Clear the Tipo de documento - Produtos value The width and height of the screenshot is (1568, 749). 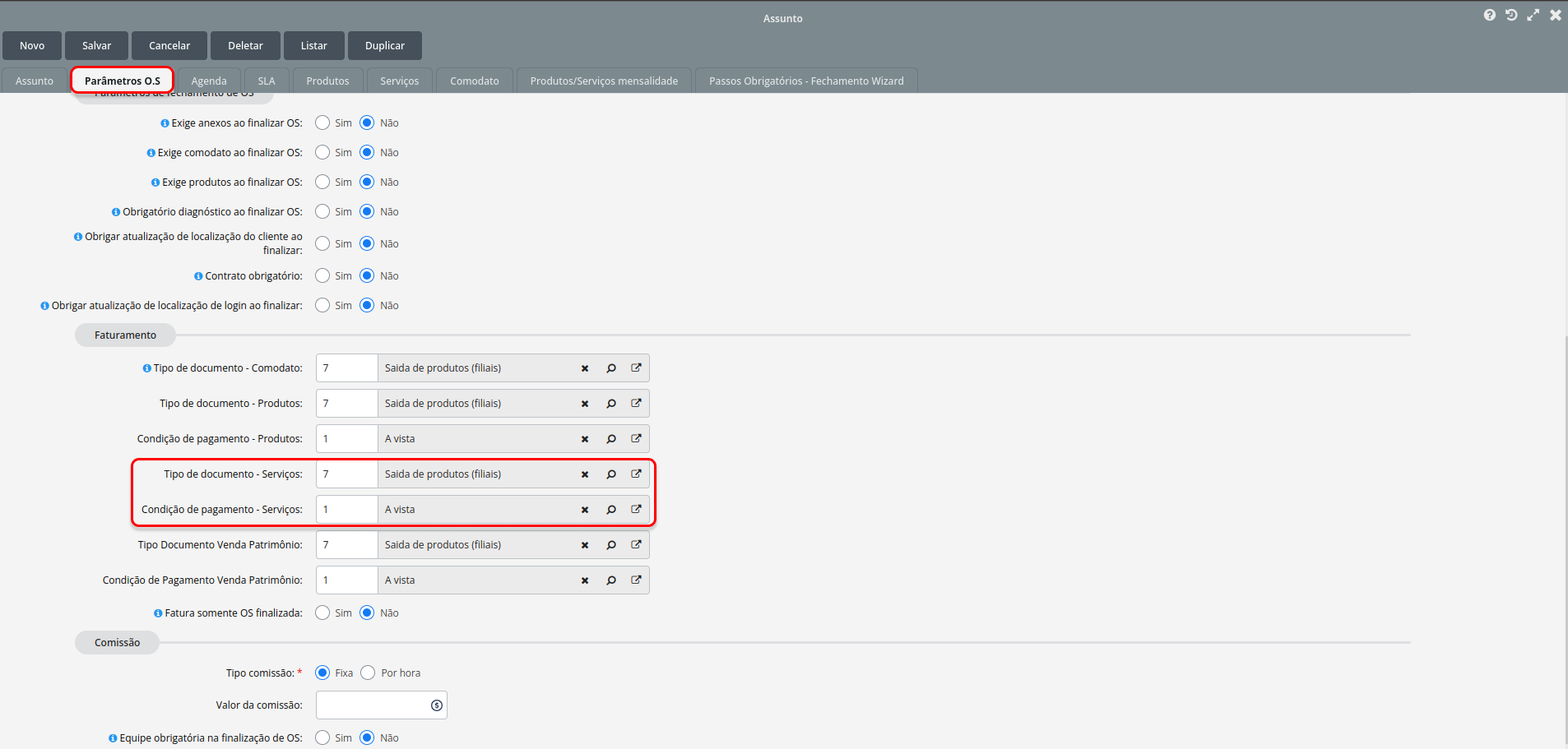[585, 404]
